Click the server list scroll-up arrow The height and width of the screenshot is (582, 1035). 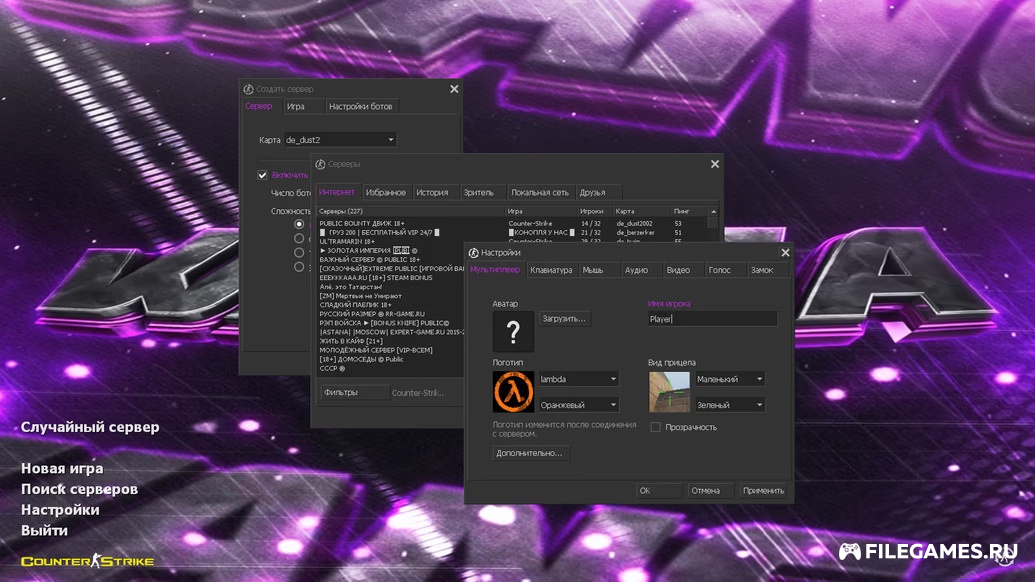click(713, 211)
